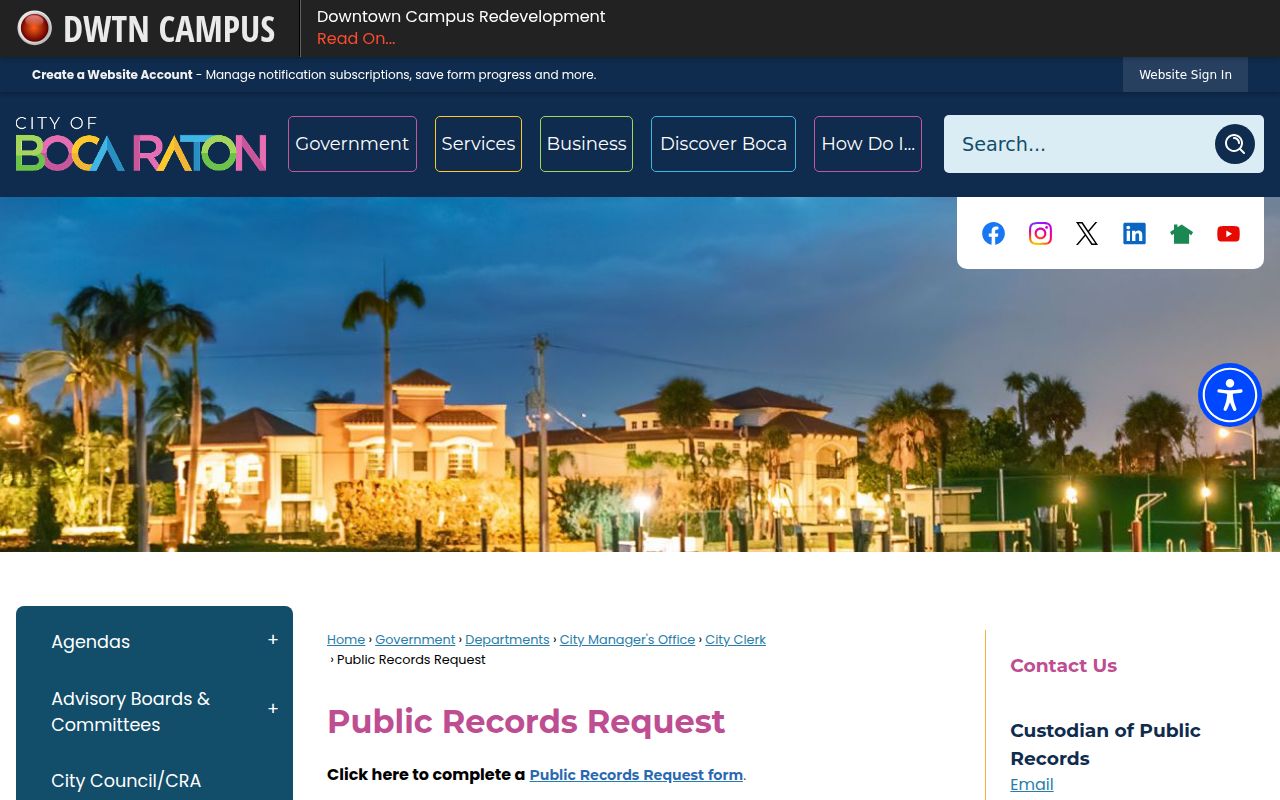Select Agendas in the sidebar
Image resolution: width=1280 pixels, height=800 pixels.
click(x=91, y=642)
